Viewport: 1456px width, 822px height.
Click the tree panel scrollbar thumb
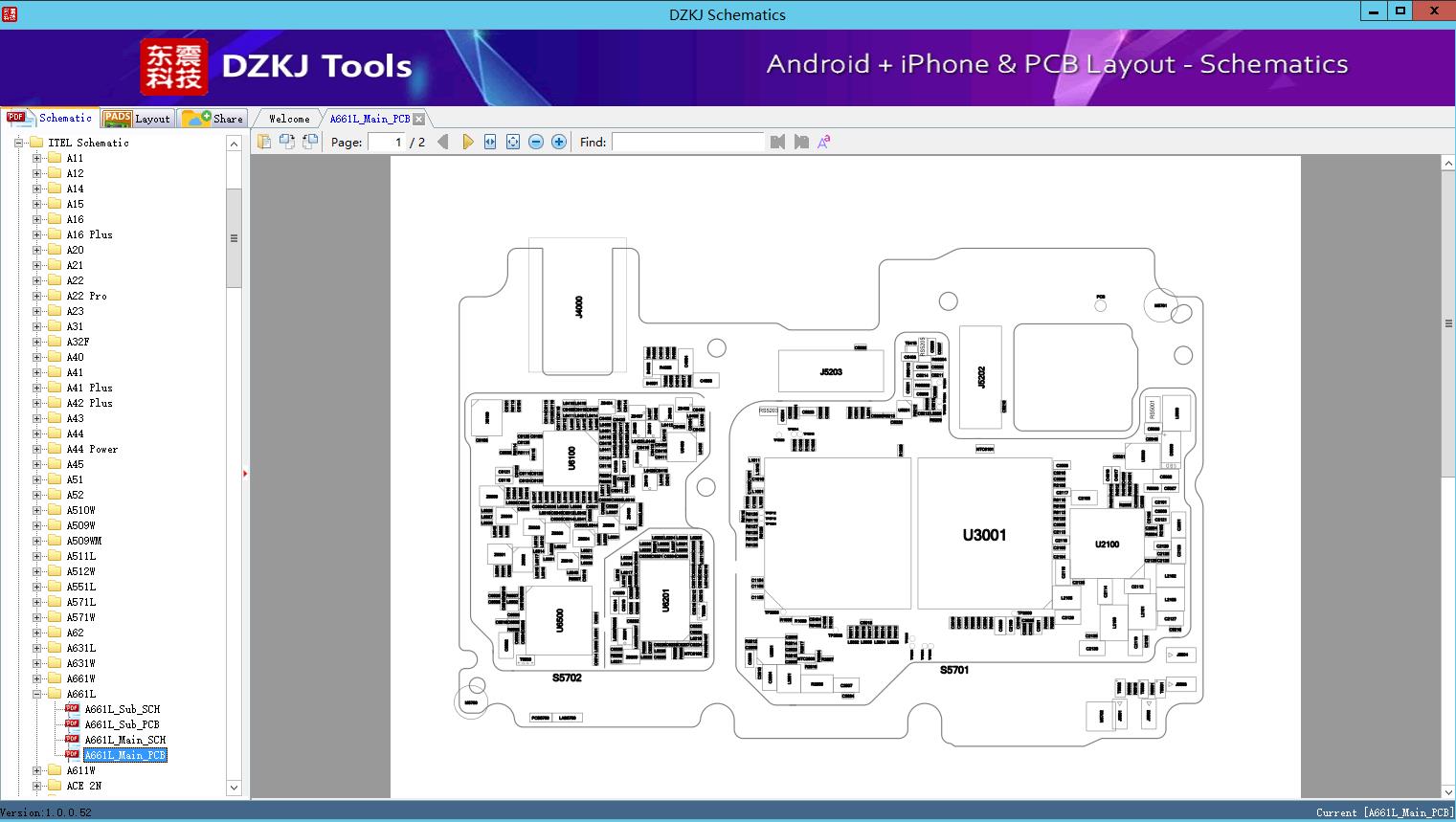point(234,237)
